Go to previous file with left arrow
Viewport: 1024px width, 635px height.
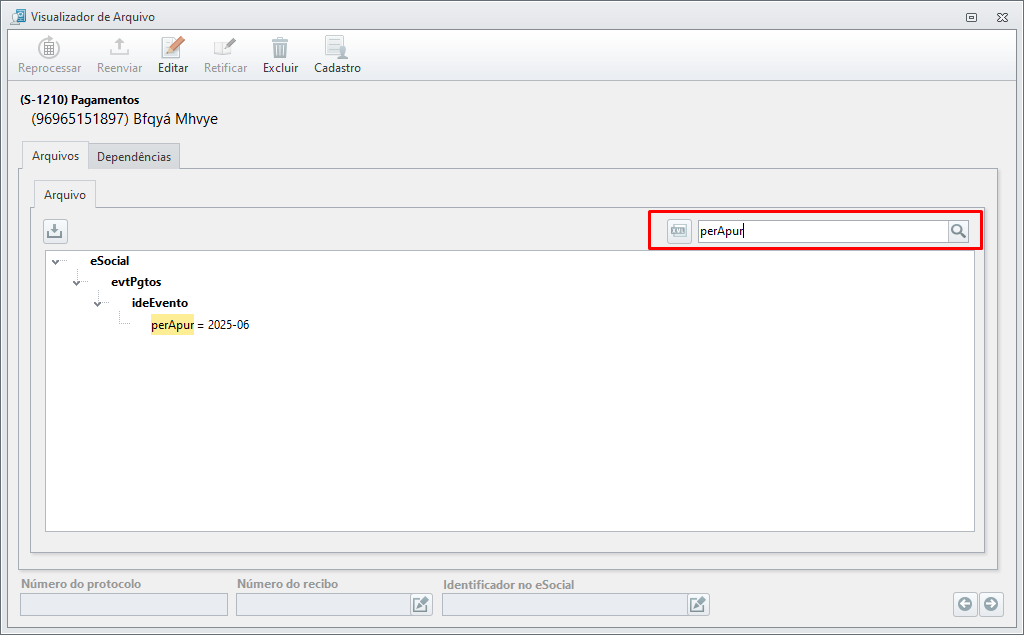coord(965,604)
